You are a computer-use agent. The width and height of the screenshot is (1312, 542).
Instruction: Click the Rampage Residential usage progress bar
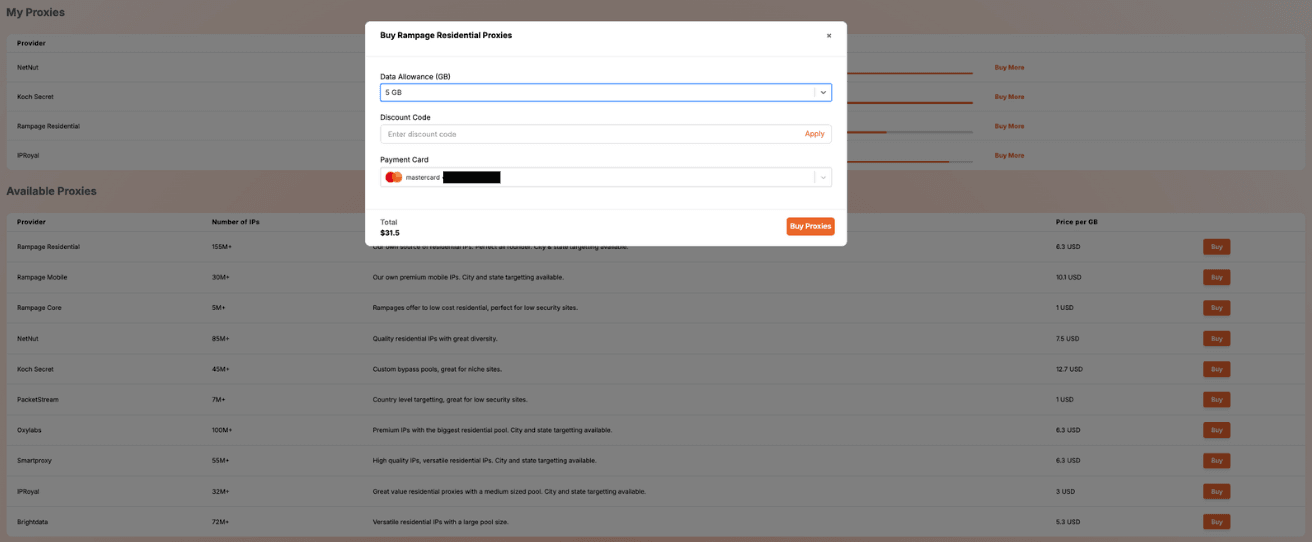[x=909, y=132]
